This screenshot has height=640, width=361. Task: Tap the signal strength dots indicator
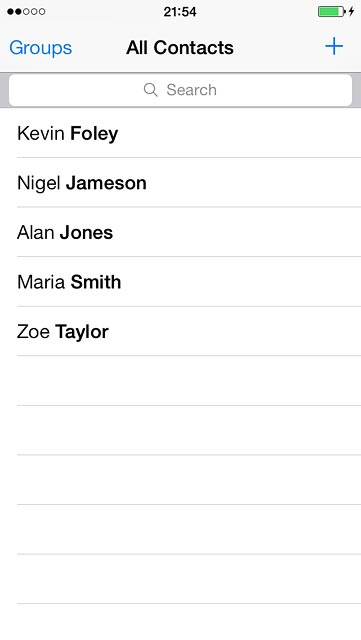click(x=26, y=11)
